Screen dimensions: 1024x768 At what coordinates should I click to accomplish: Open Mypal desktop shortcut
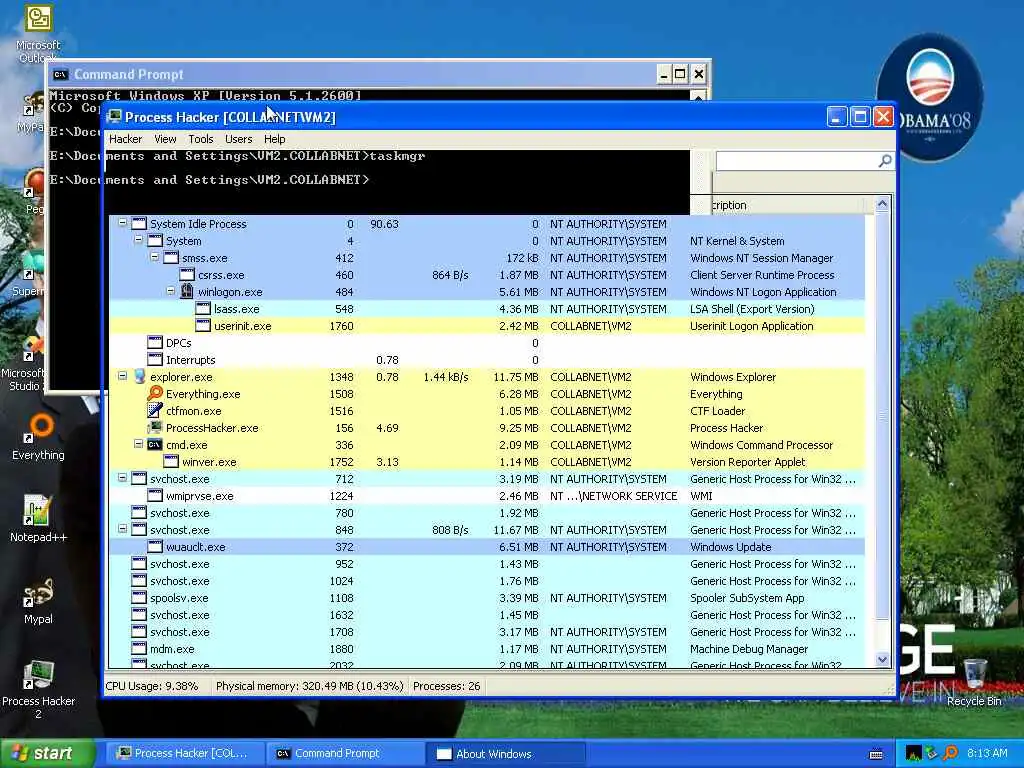[39, 601]
